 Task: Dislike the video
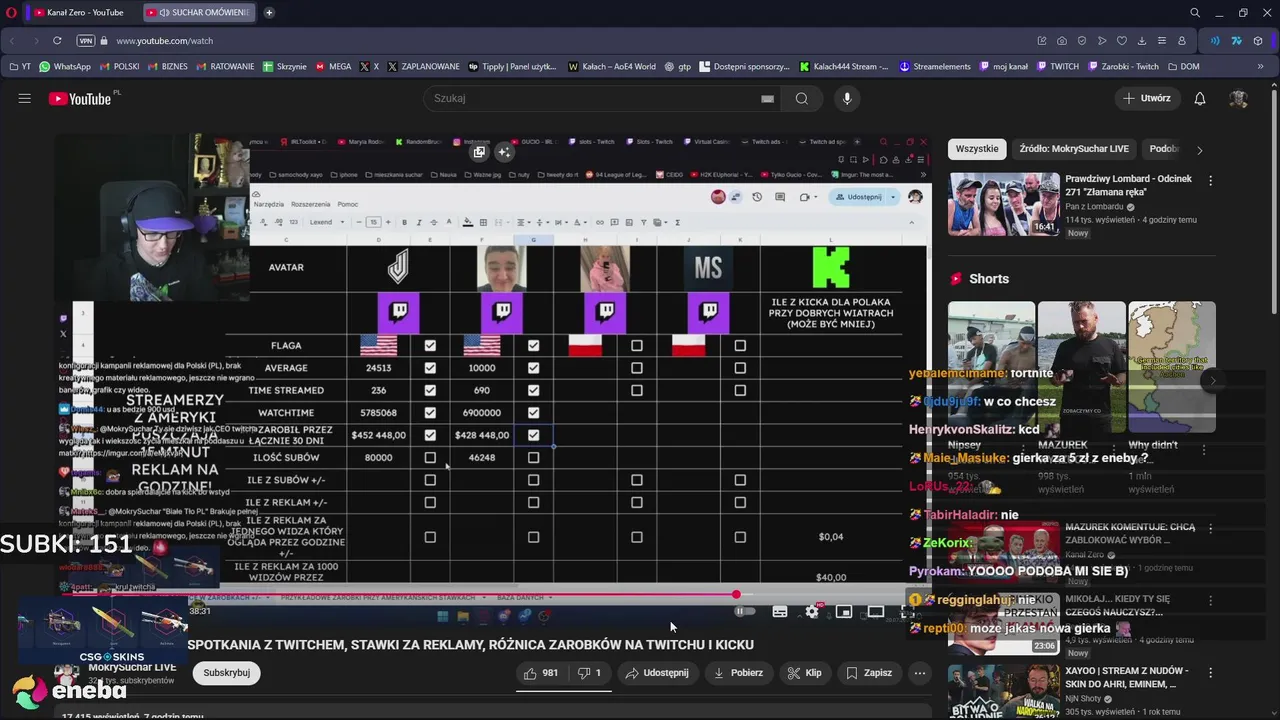click(x=589, y=673)
